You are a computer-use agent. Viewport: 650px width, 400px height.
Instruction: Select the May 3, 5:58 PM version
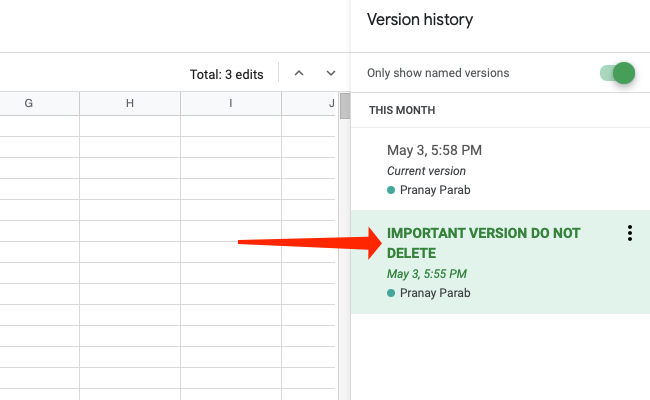[434, 150]
